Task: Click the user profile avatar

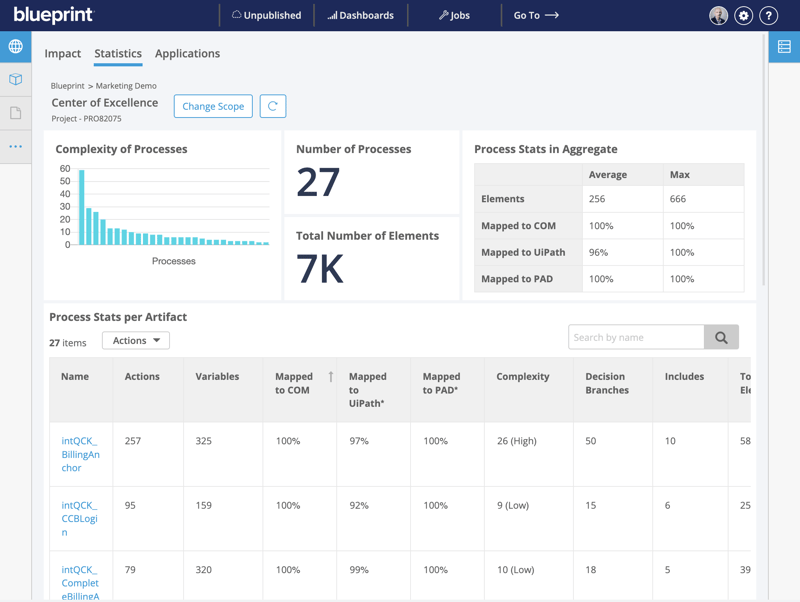Action: pyautogui.click(x=718, y=16)
